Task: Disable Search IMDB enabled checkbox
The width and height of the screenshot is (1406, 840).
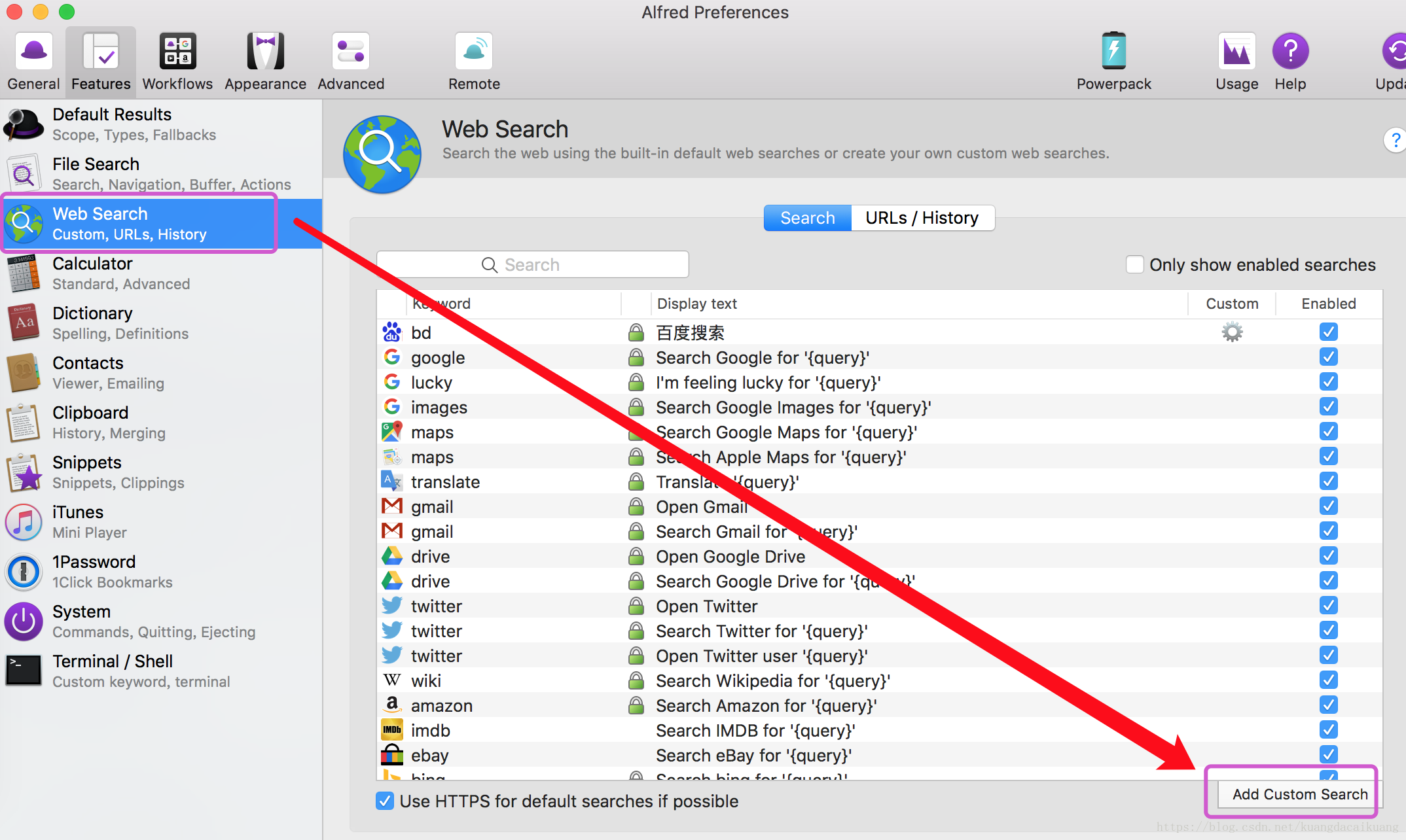Action: coord(1328,730)
